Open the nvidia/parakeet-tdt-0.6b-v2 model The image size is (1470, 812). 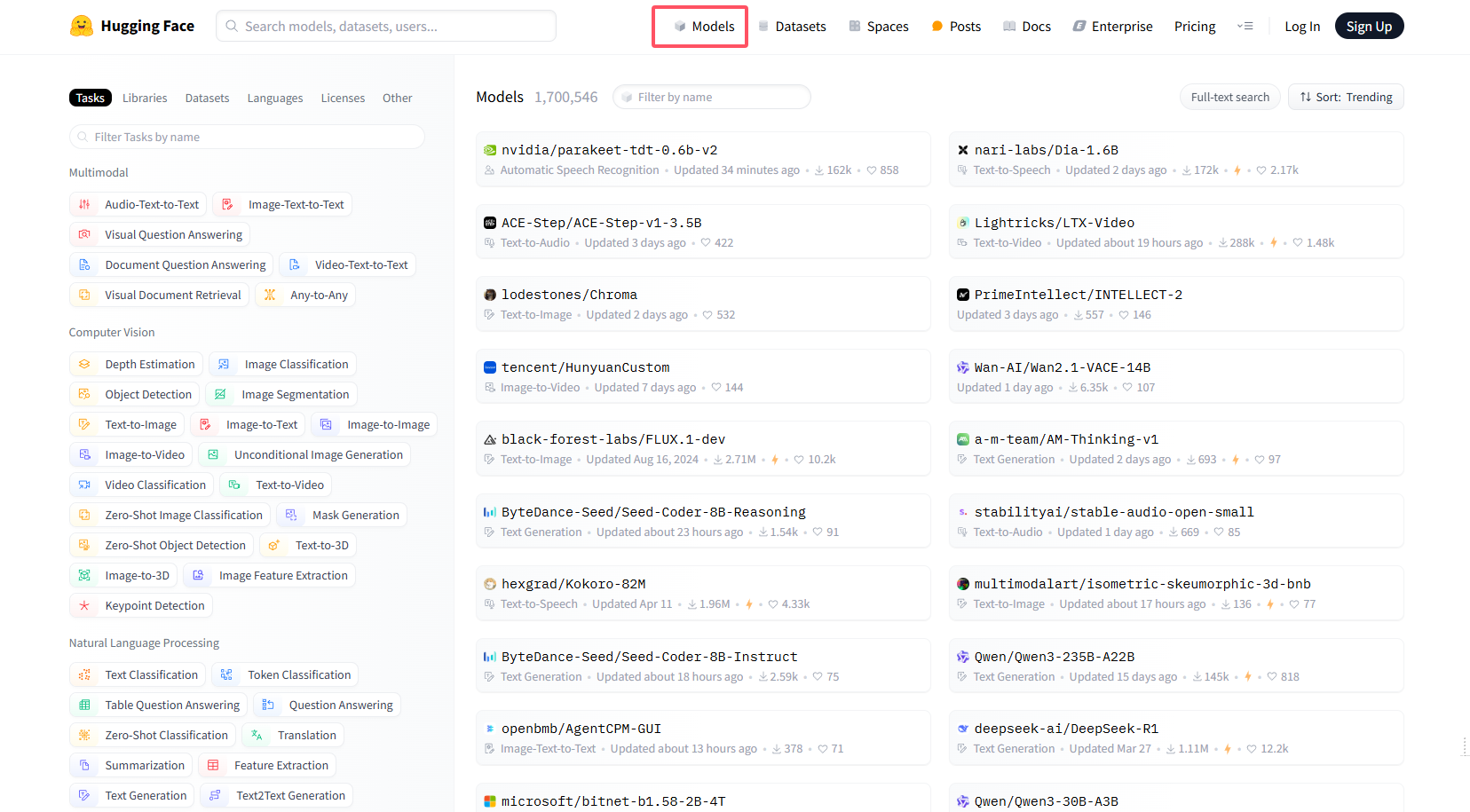[x=703, y=159]
